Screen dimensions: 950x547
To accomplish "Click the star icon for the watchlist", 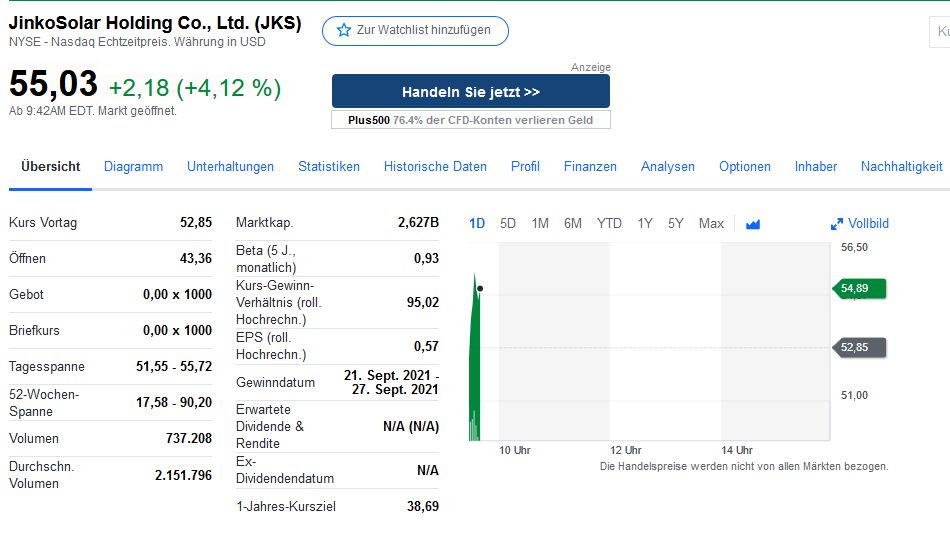I will coord(344,30).
